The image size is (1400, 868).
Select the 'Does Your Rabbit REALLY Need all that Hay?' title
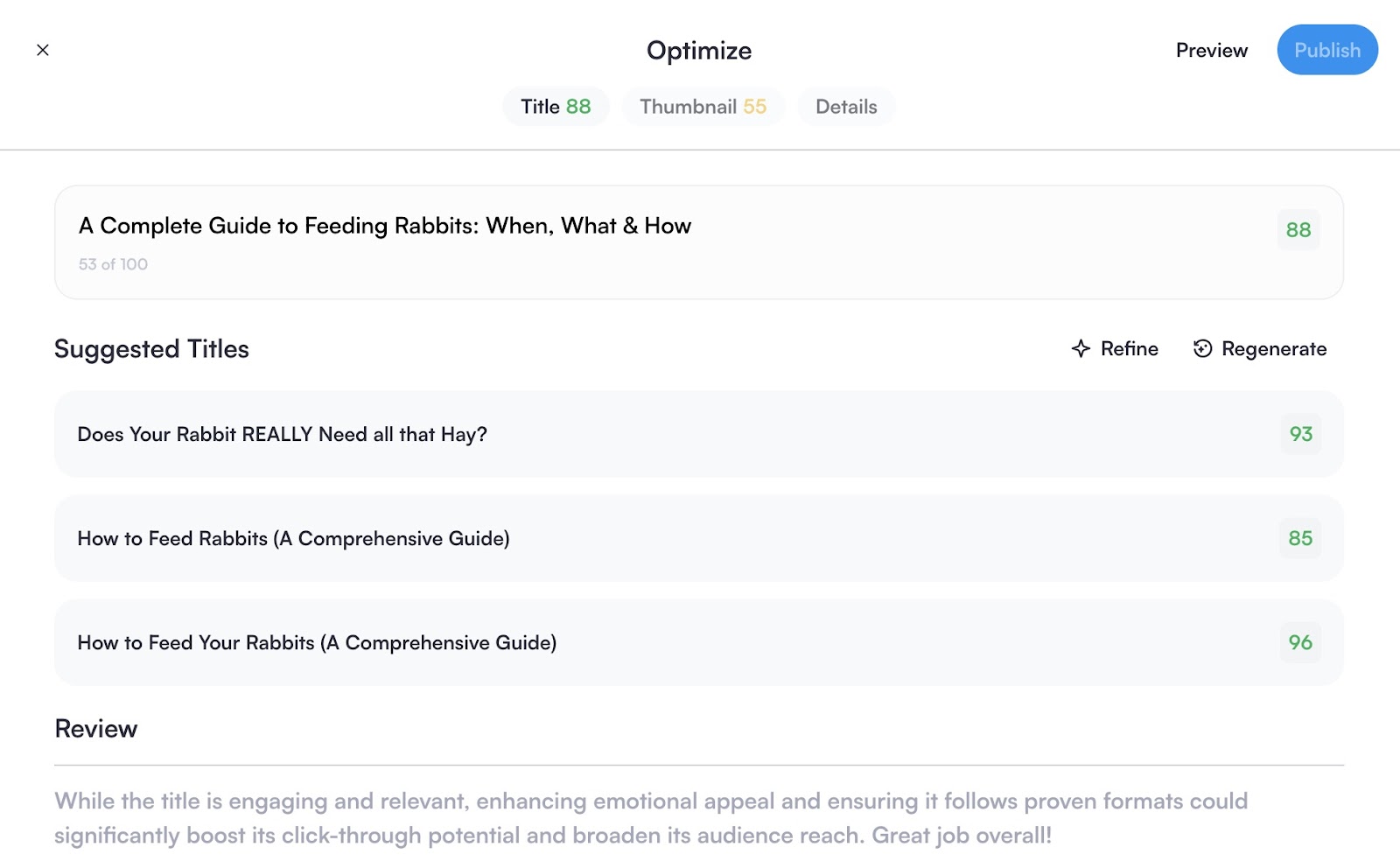[283, 434]
